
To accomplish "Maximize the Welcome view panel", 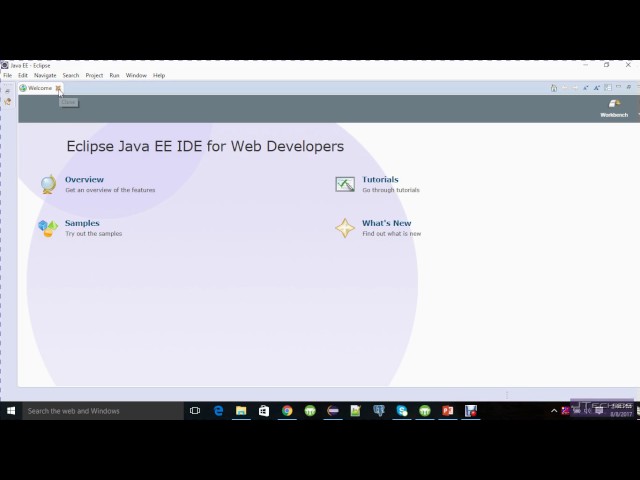I will tap(629, 87).
